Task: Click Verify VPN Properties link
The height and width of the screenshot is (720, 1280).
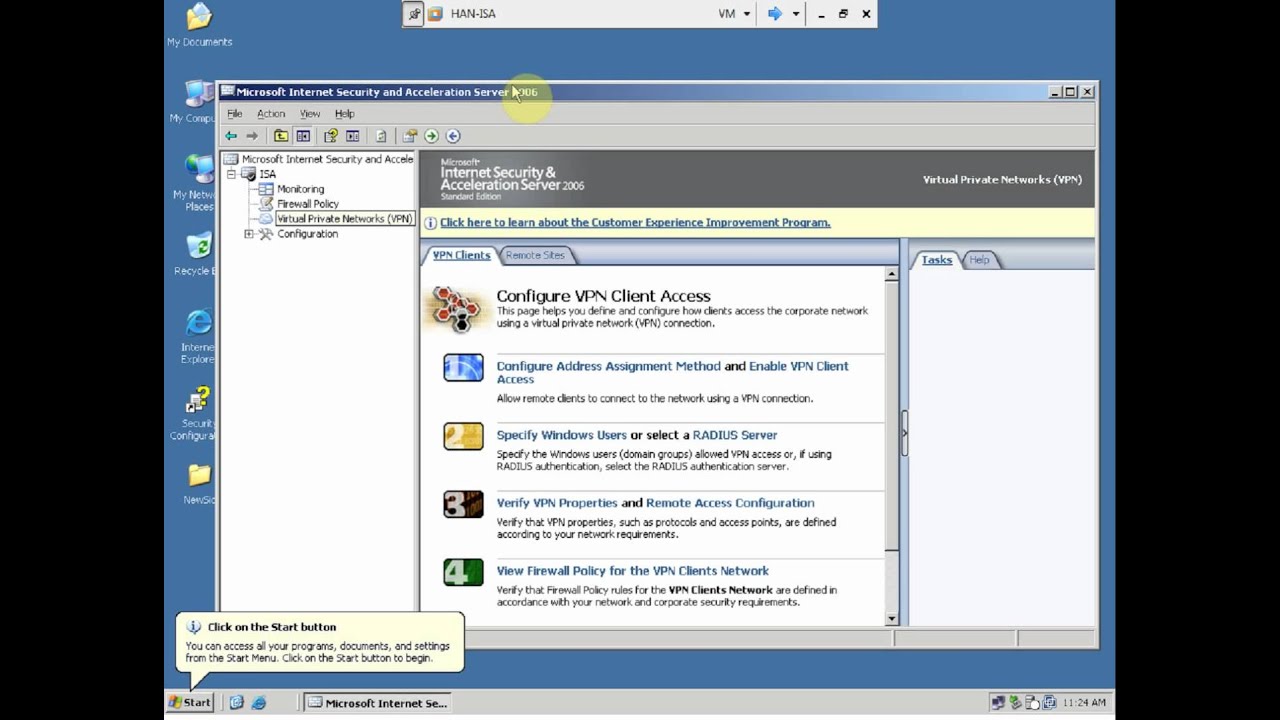Action: coord(557,503)
